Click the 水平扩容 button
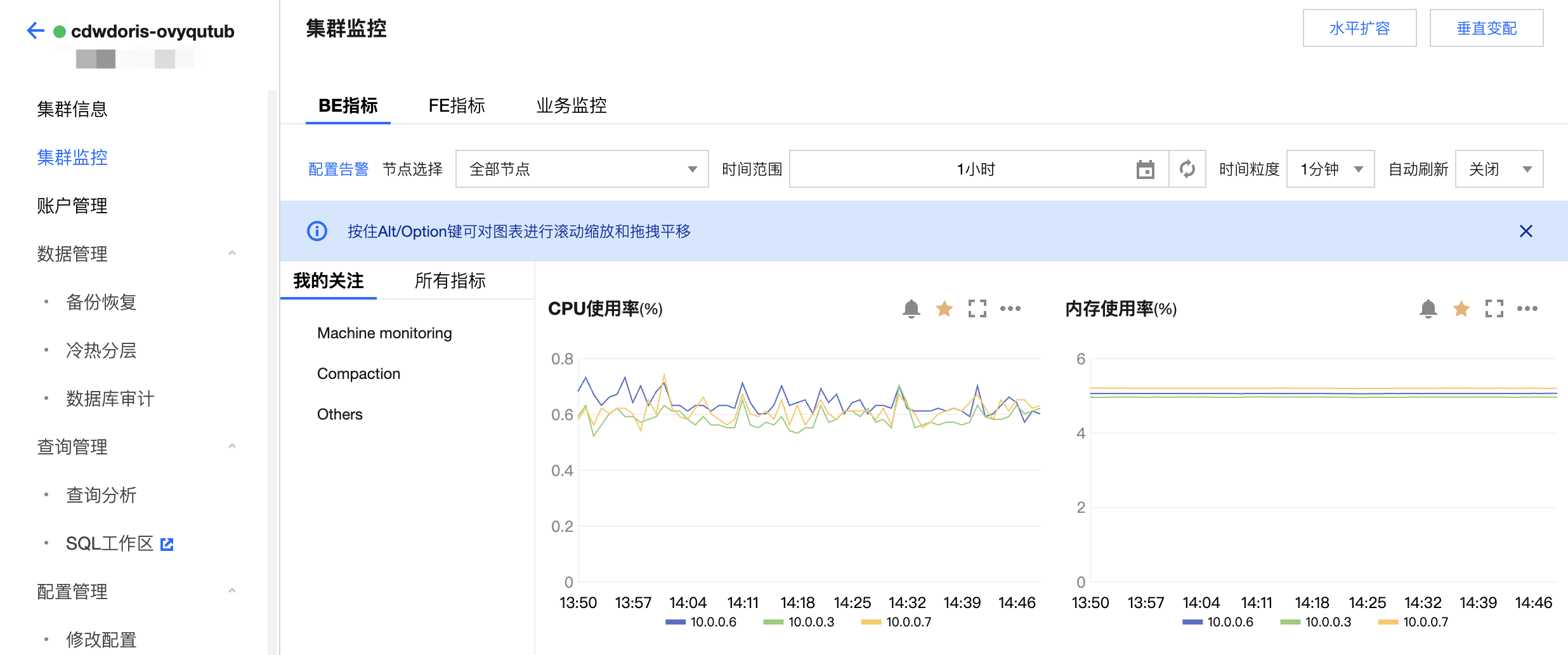Screen dimensions: 1568x655 tap(1359, 29)
